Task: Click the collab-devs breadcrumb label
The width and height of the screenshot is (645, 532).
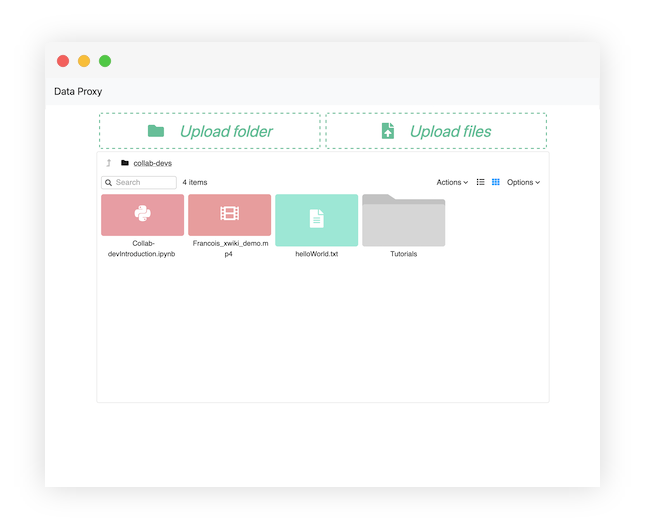Action: click(x=153, y=163)
